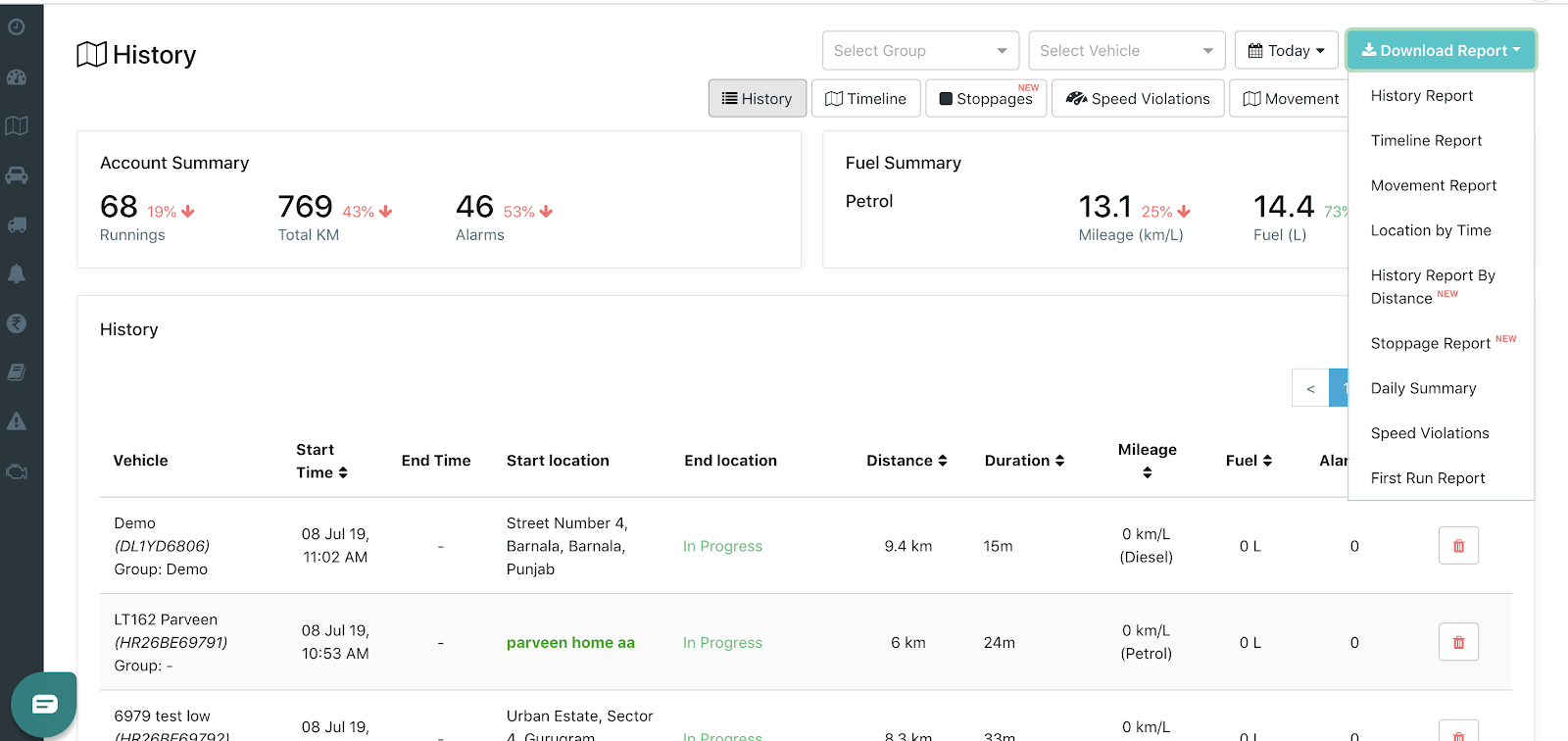Switch to the Speed Violations tab

coord(1138,98)
